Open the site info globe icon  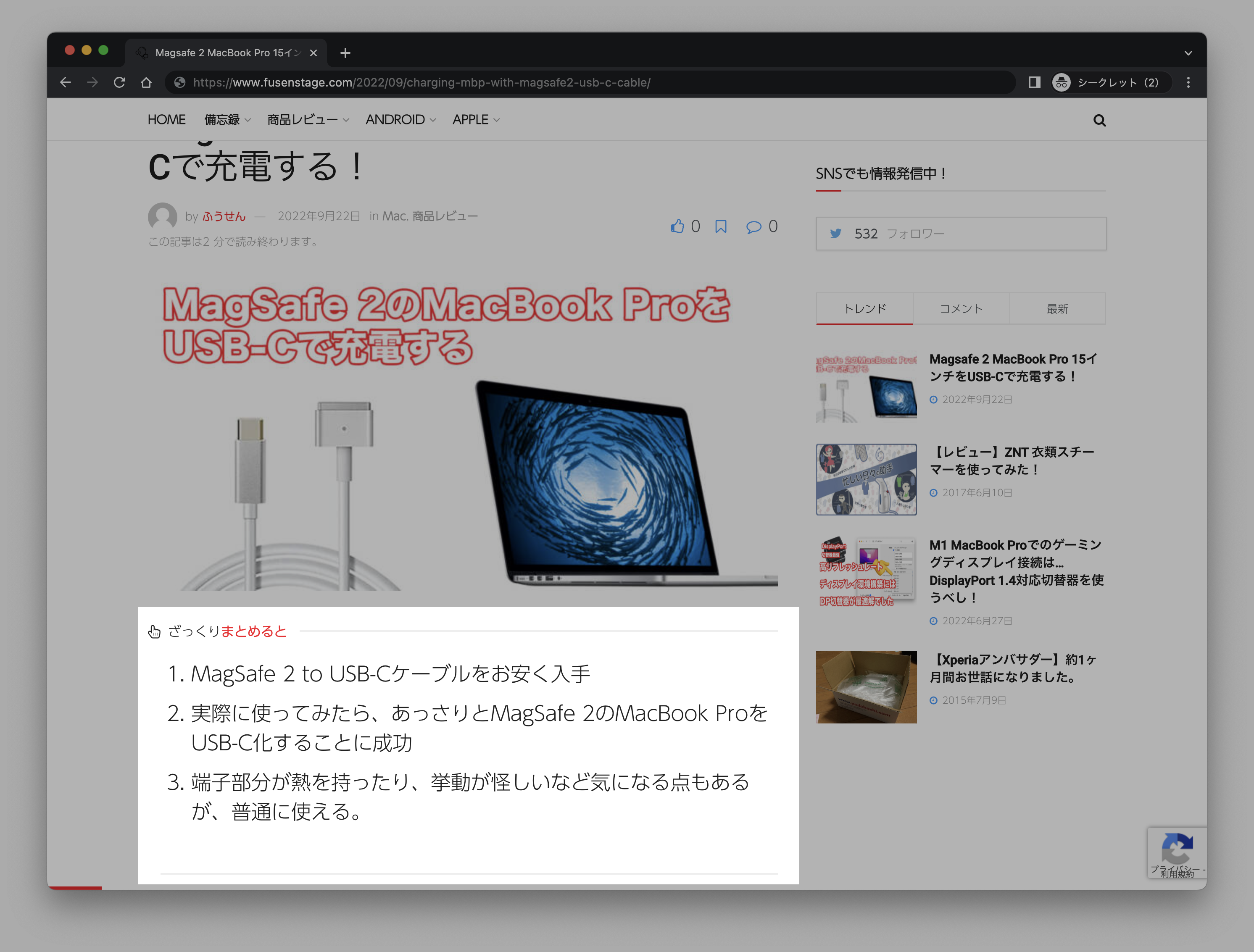tap(180, 83)
